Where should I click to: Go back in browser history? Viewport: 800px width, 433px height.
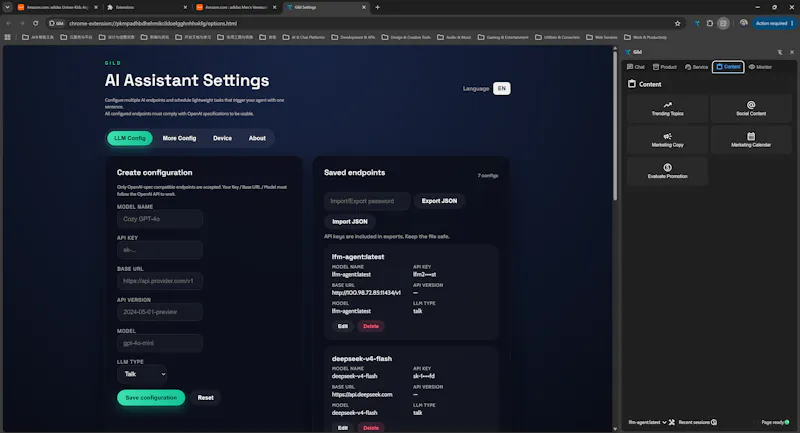tap(9, 23)
